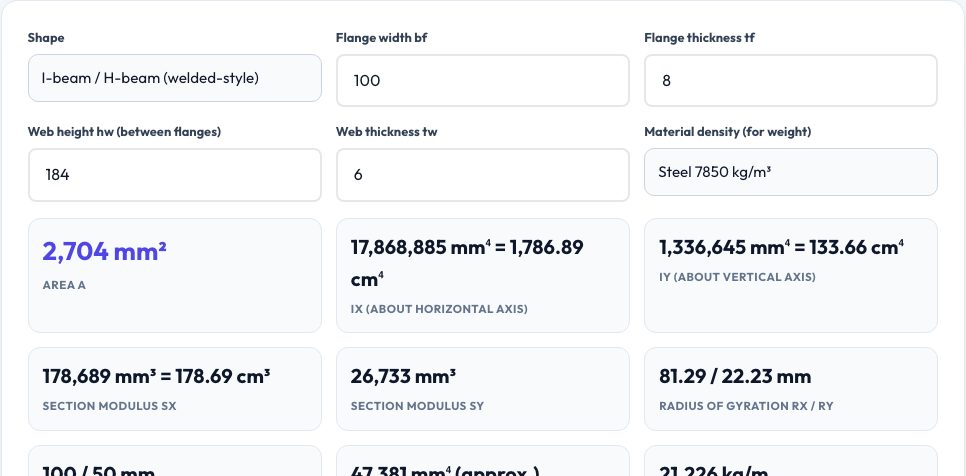
Task: Select the Section Modulus SX card
Action: (174, 389)
